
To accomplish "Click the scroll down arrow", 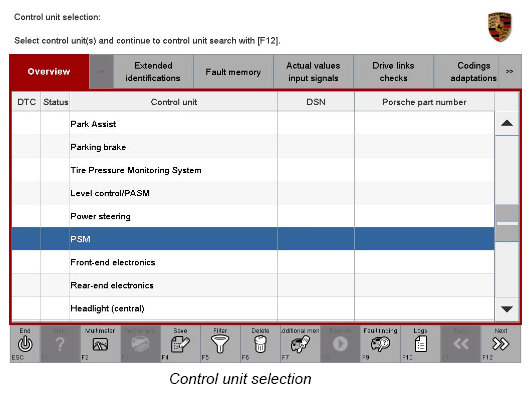I will pos(507,309).
